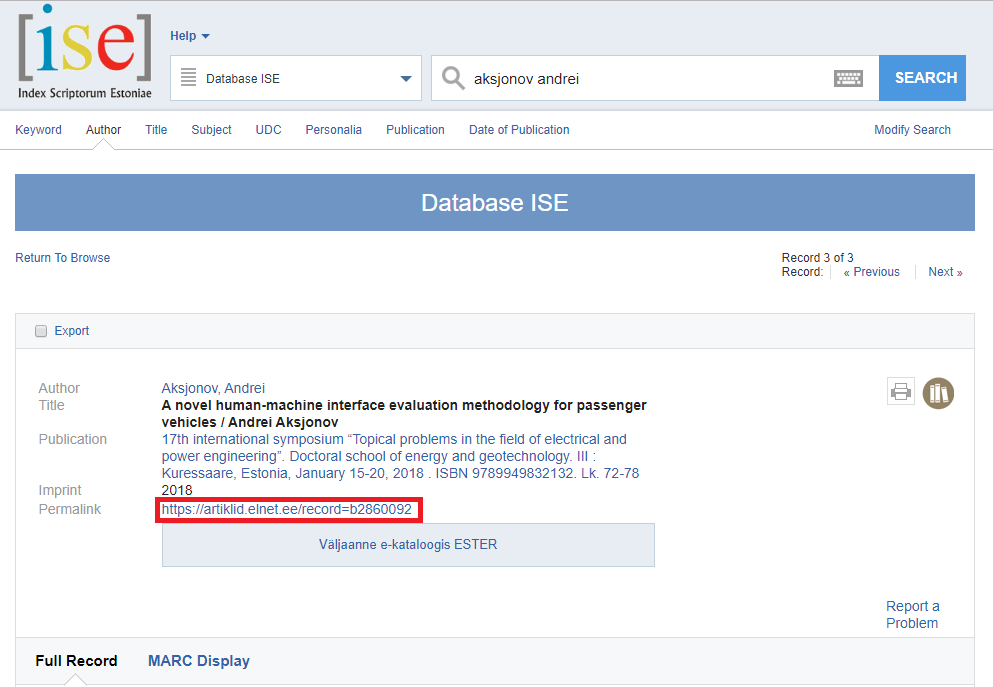The height and width of the screenshot is (687, 993).
Task: Open the Database ISE dropdown selector
Action: (296, 78)
